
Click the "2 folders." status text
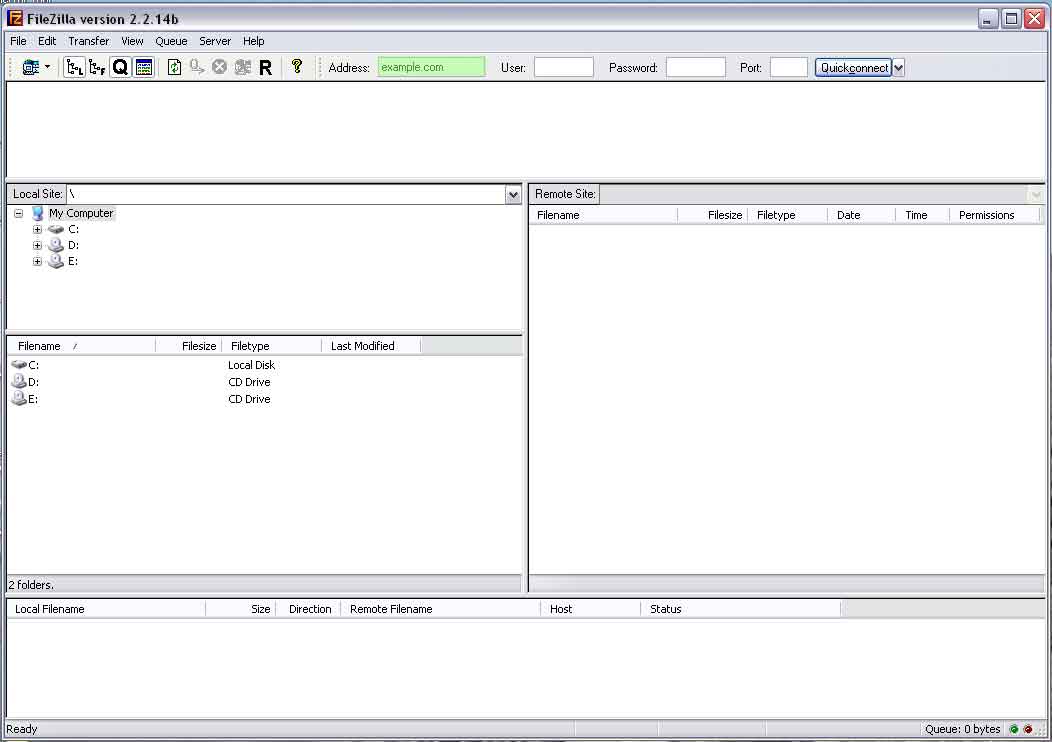[31, 585]
